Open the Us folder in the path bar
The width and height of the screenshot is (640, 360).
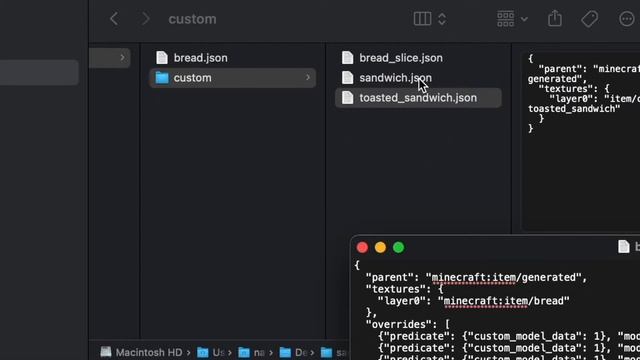coord(211,352)
